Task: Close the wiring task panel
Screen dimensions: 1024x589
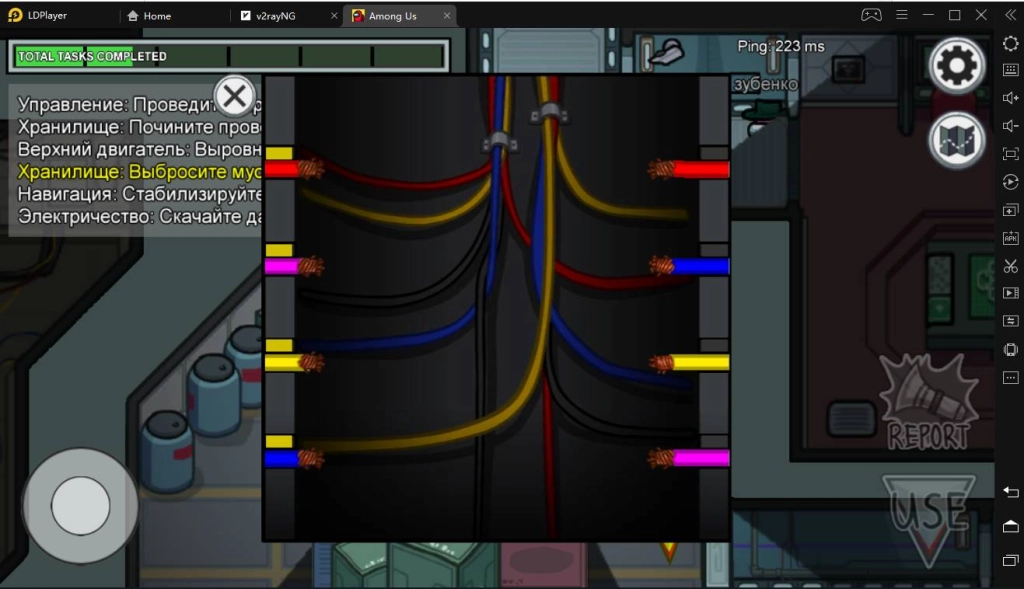Action: pos(235,98)
